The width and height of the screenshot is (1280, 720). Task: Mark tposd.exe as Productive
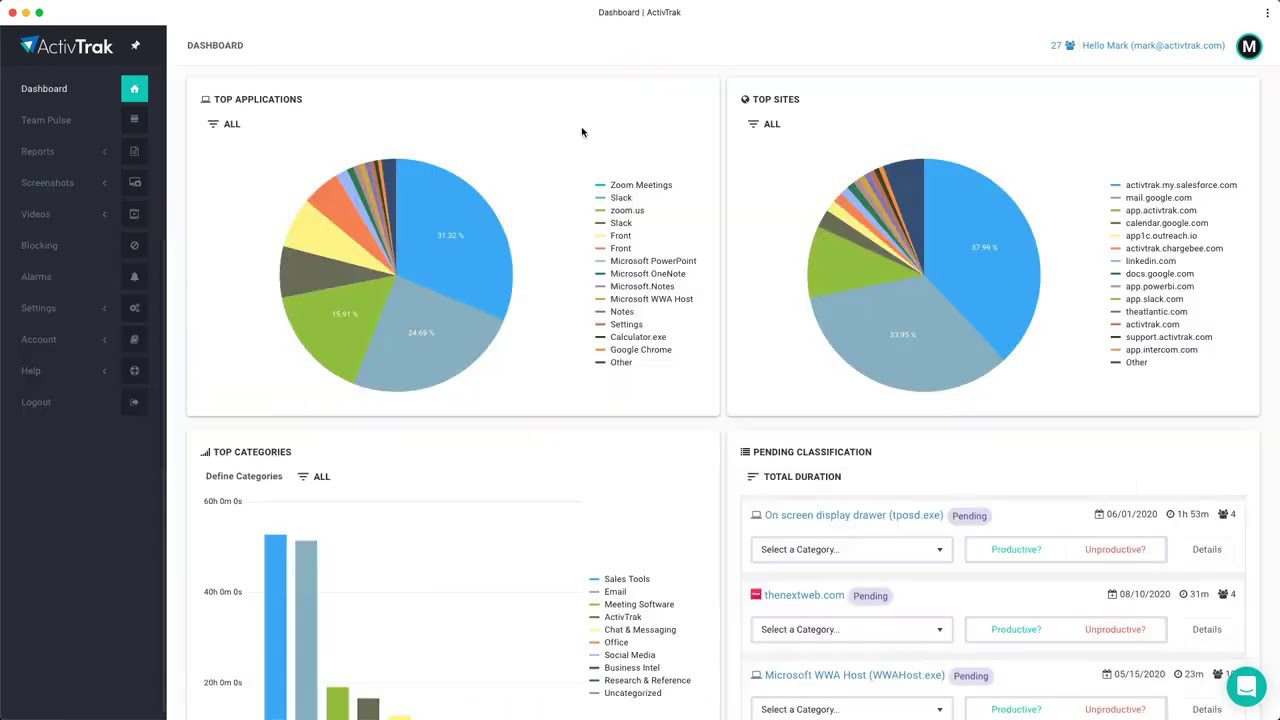click(1016, 550)
